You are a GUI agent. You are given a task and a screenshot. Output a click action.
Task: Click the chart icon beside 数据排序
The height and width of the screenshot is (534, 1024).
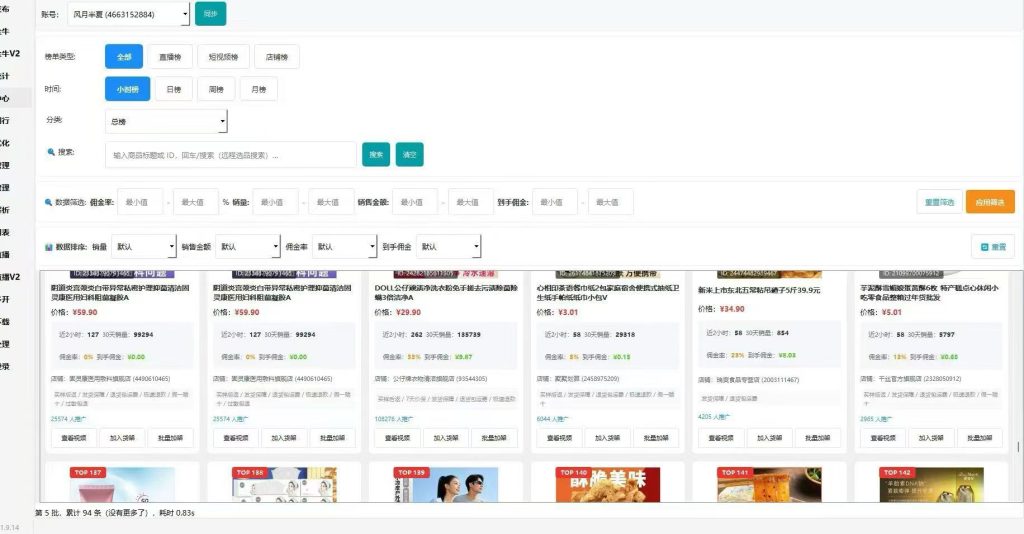pyautogui.click(x=48, y=247)
